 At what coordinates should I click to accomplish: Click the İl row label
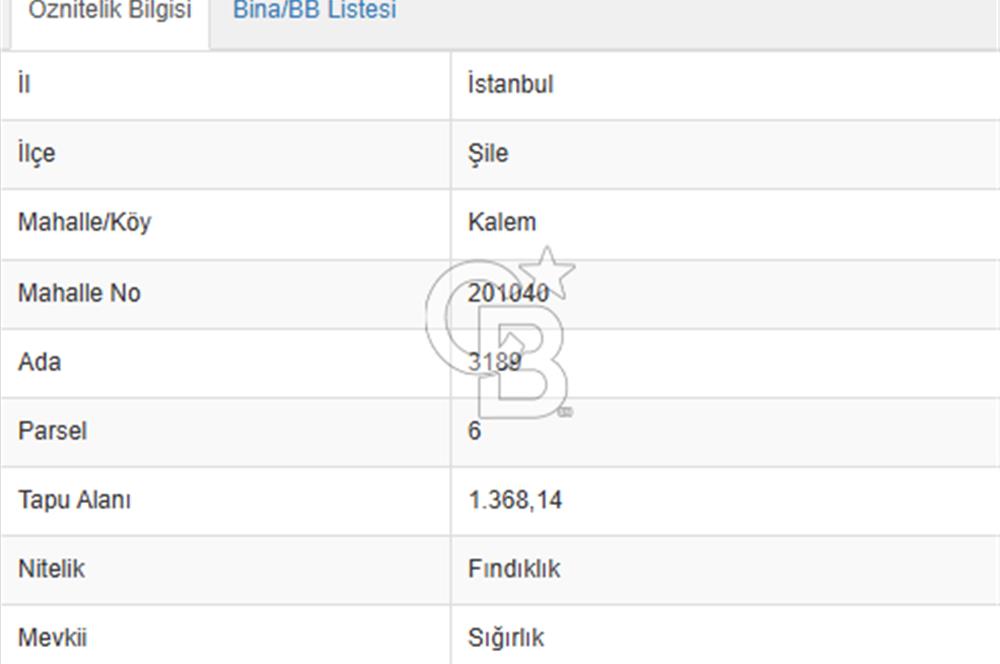24,84
